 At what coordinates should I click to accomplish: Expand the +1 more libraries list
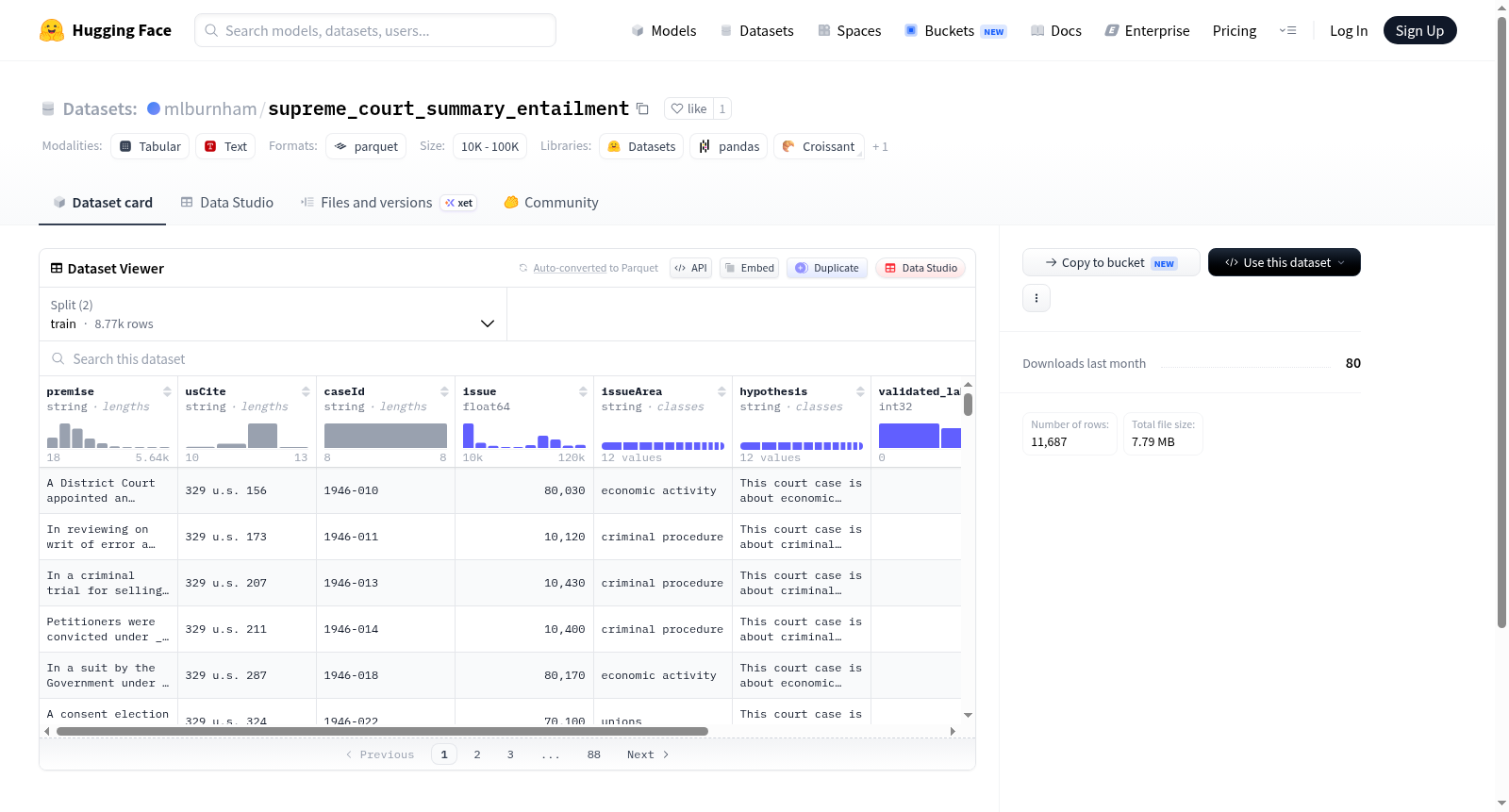[x=880, y=146]
